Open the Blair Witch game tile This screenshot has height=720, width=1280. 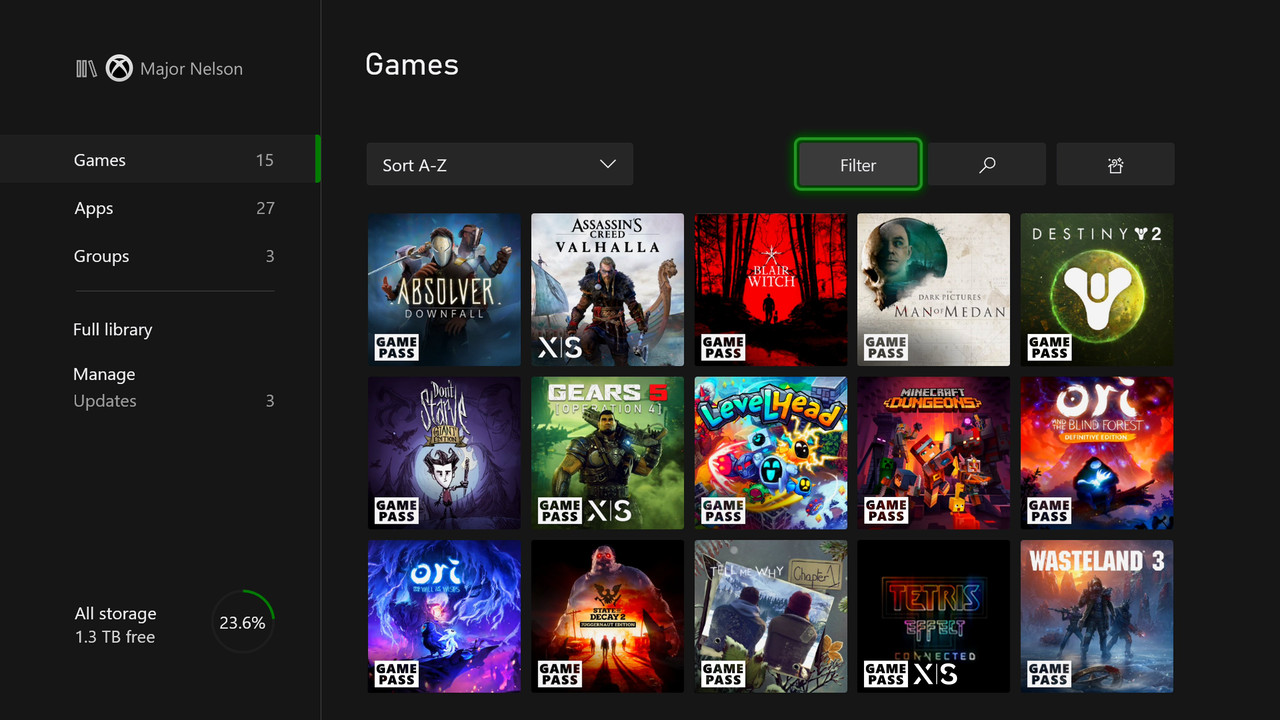click(x=771, y=289)
